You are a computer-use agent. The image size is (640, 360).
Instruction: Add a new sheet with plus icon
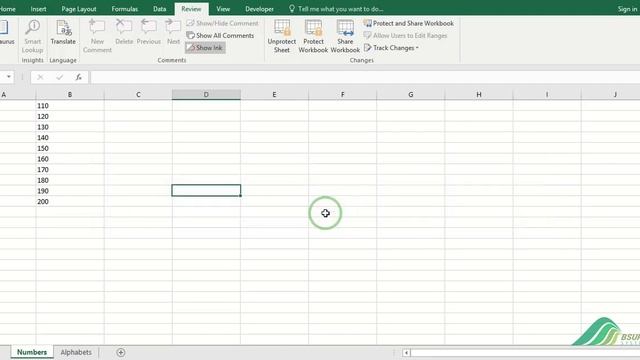pyautogui.click(x=121, y=352)
